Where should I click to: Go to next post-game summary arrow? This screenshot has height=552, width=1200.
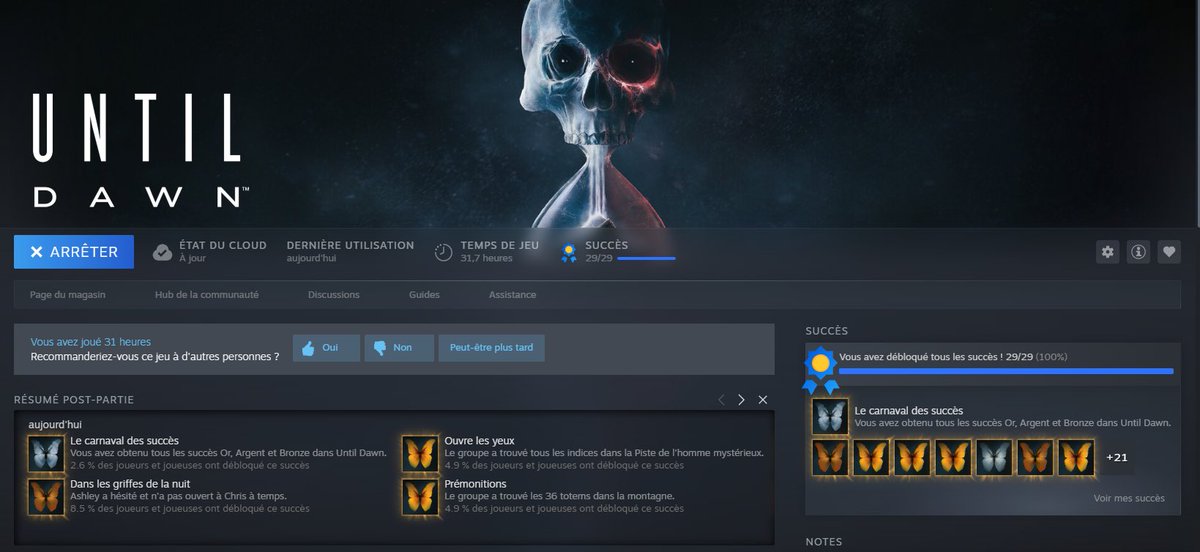tap(741, 399)
